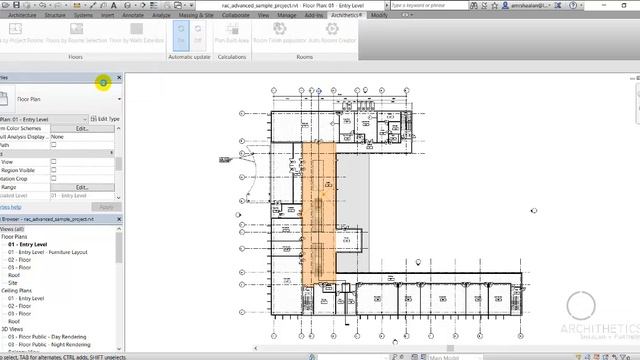Click the Text 'A' tool icon

[114, 5]
